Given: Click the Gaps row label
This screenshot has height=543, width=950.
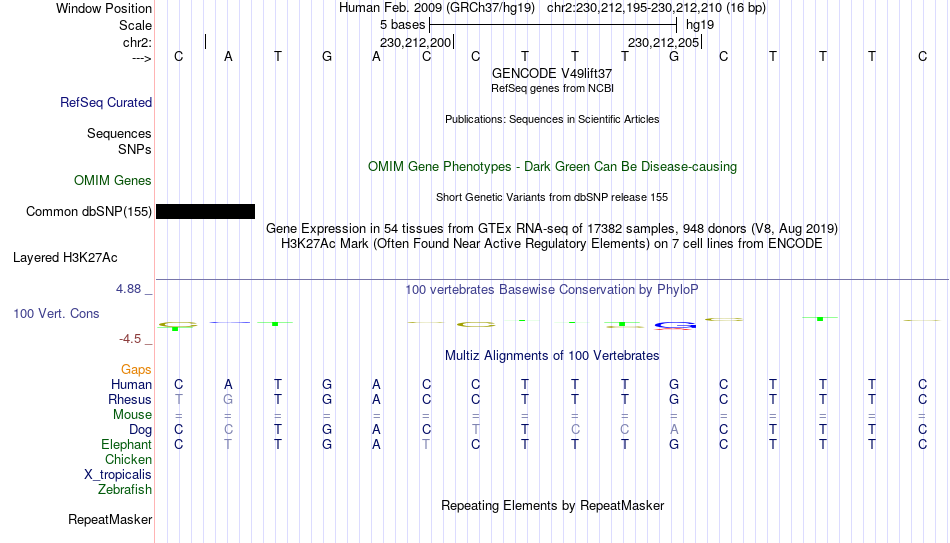Looking at the screenshot, I should [x=136, y=370].
